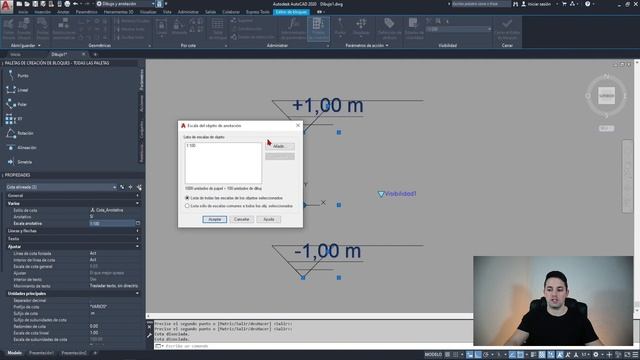The width and height of the screenshot is (640, 360).
Task: Click the Estilo de cota value Cota_Anotativa
Action: coord(106,210)
